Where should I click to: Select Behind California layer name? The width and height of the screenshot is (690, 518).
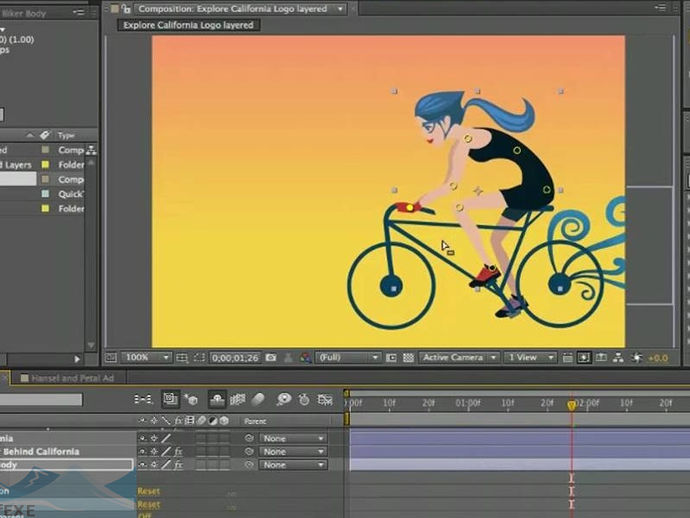click(x=40, y=452)
